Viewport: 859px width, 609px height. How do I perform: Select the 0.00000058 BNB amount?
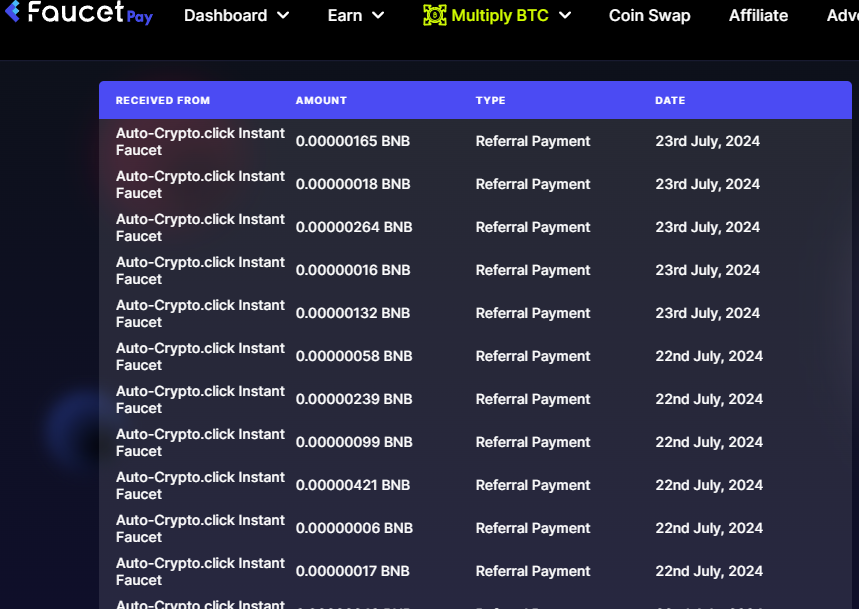click(x=354, y=356)
